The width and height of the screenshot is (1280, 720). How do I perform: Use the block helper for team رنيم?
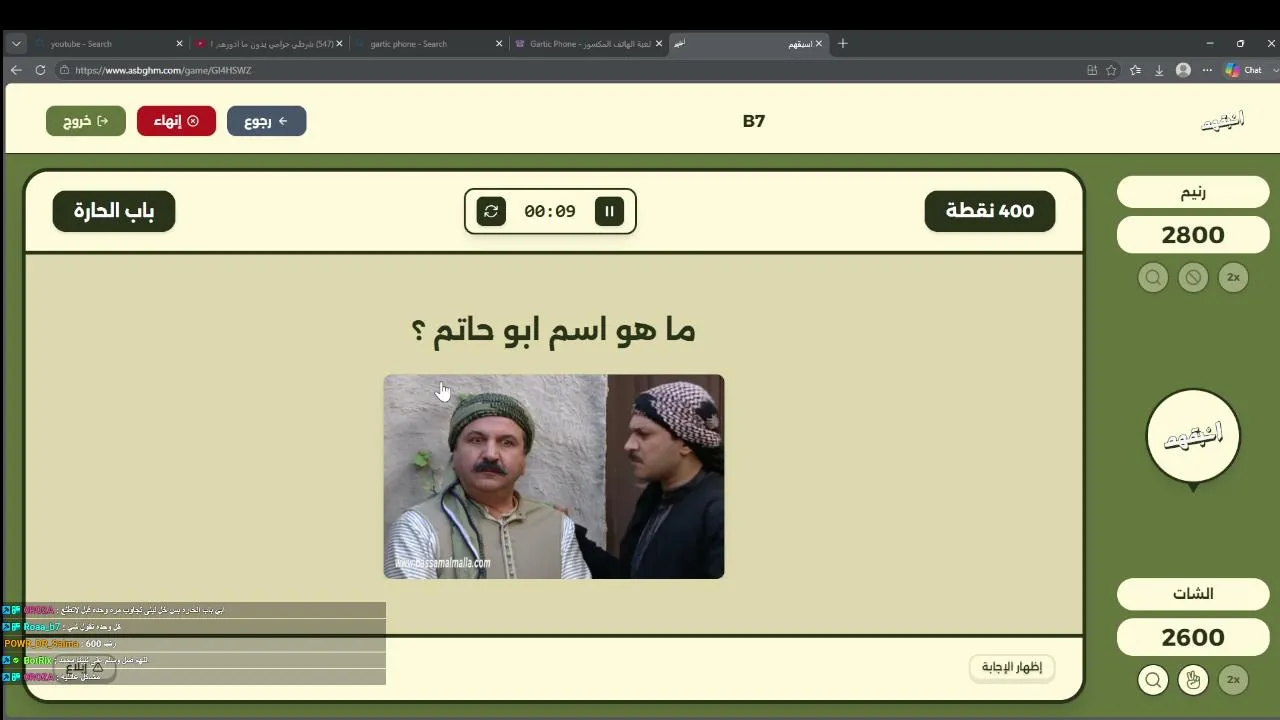pos(1193,277)
